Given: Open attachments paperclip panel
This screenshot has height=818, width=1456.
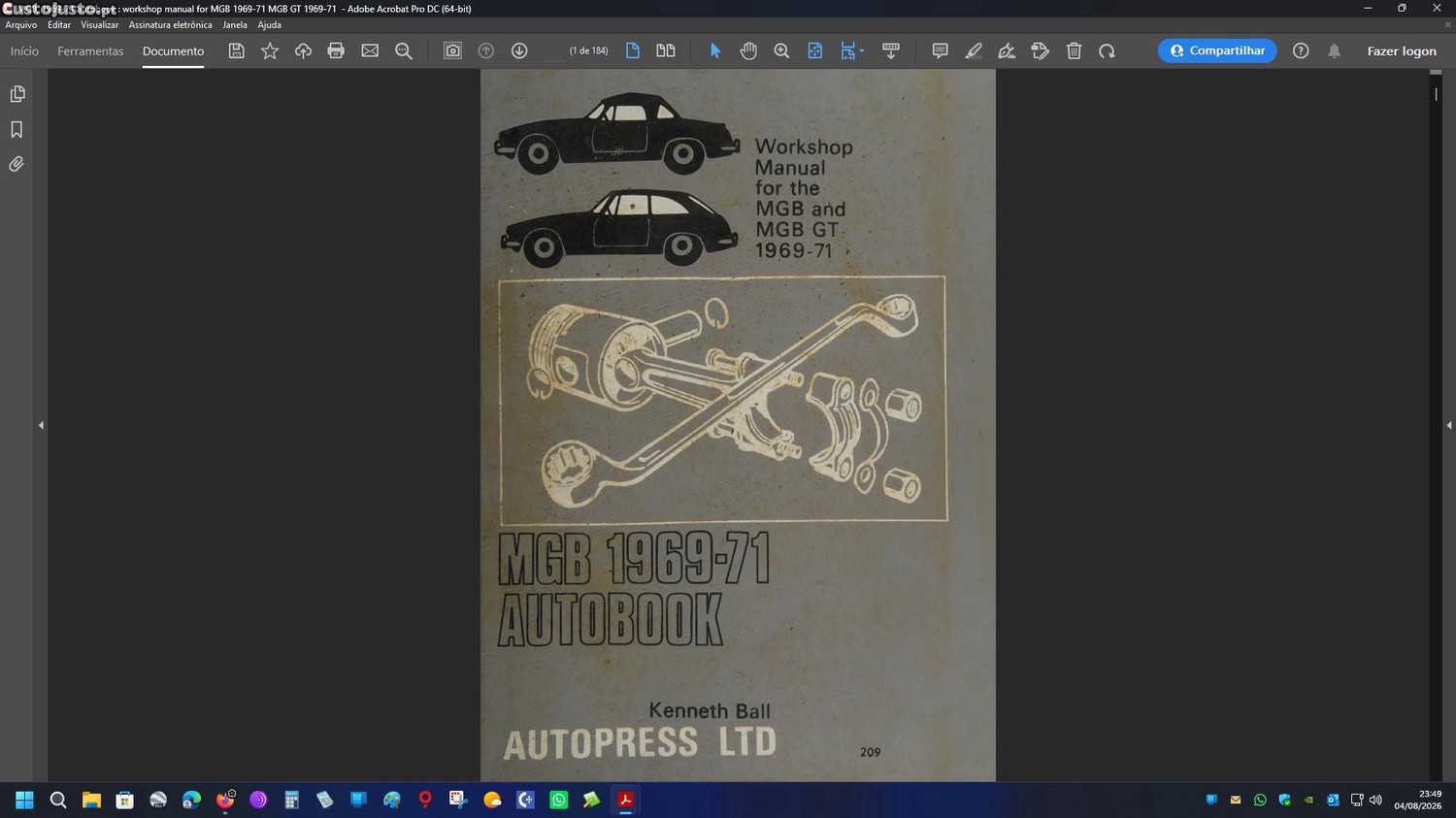Looking at the screenshot, I should coord(17,164).
